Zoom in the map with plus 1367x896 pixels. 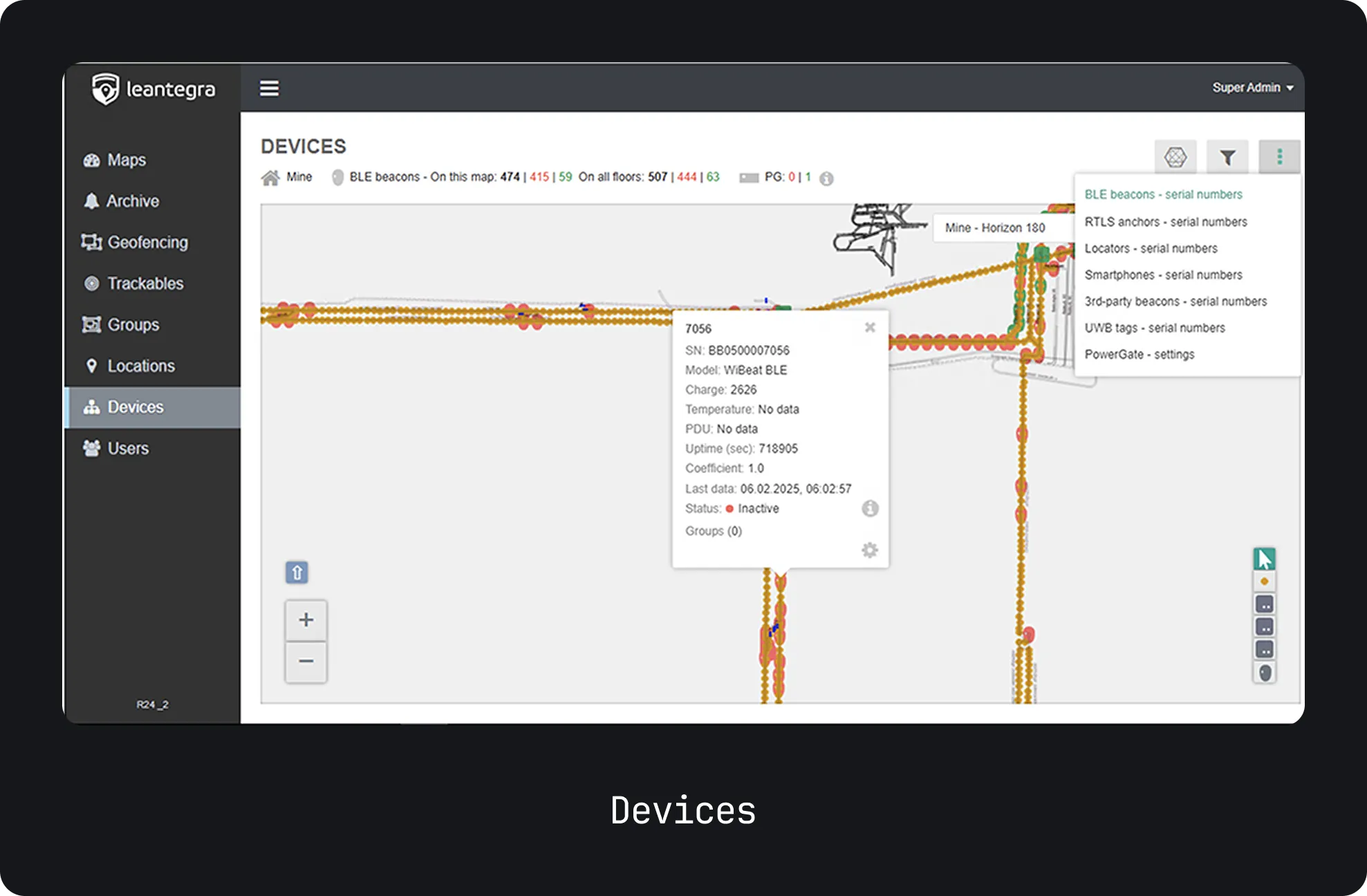[x=306, y=619]
